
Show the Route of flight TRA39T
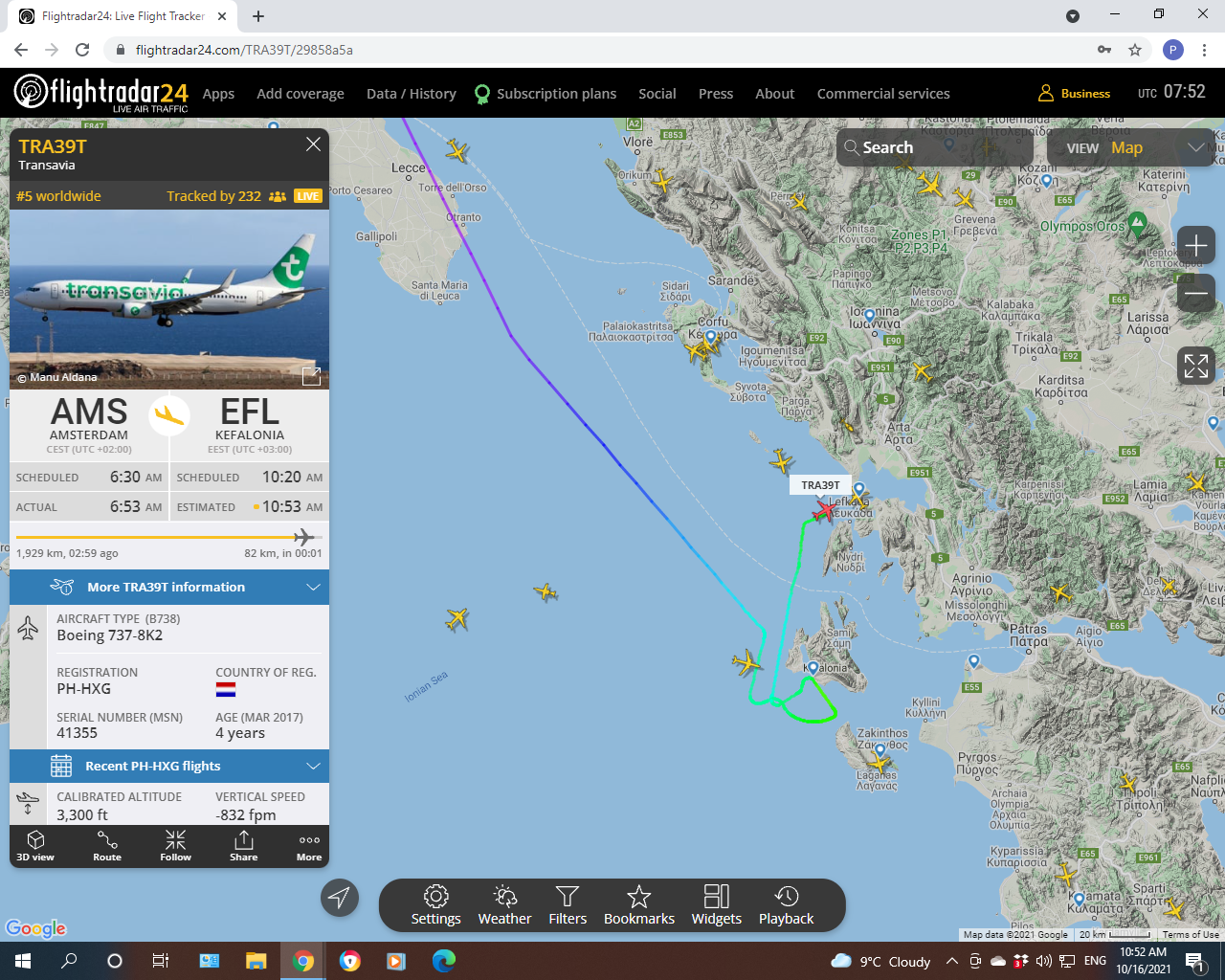click(107, 846)
